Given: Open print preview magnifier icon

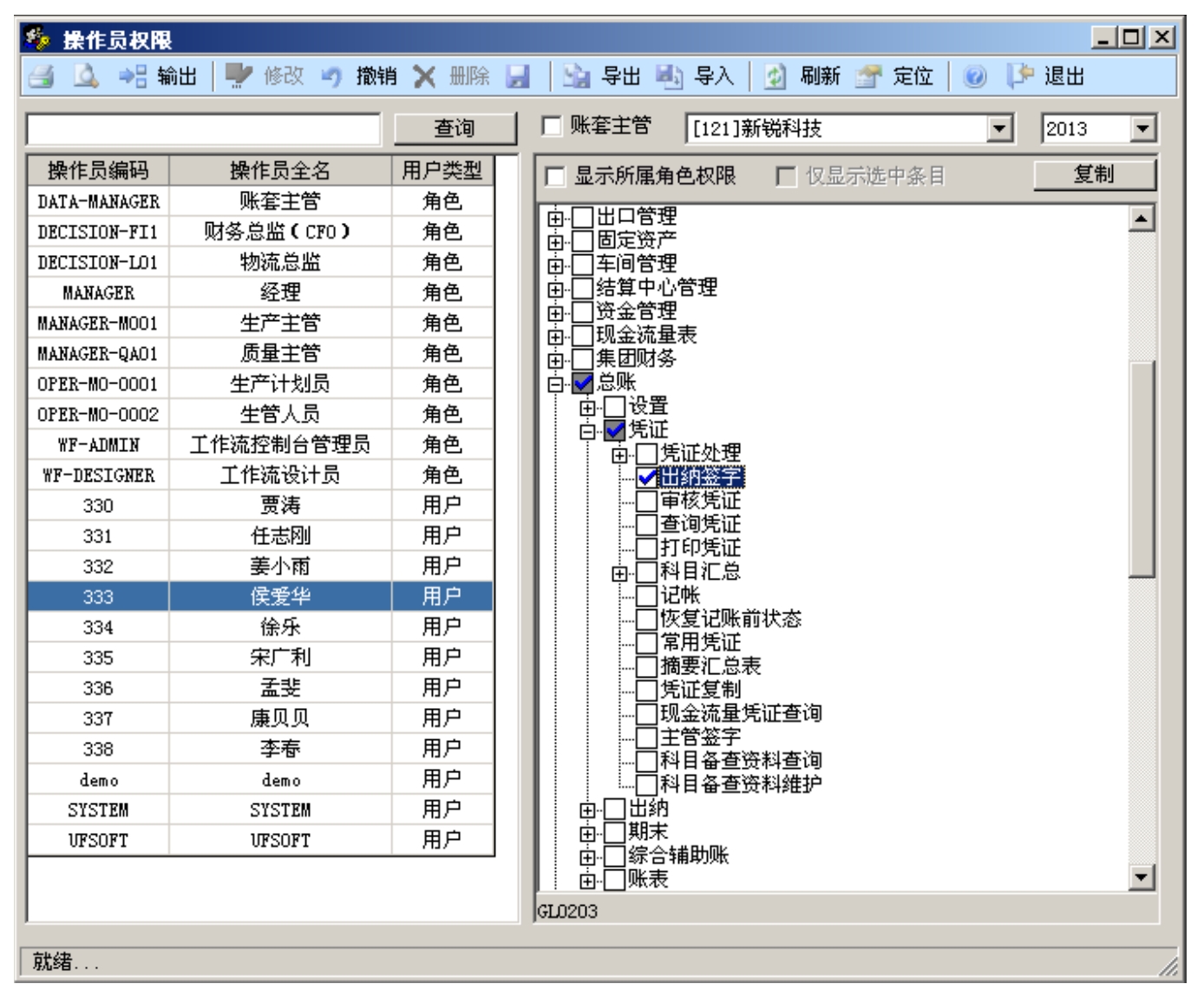Looking at the screenshot, I should (85, 77).
